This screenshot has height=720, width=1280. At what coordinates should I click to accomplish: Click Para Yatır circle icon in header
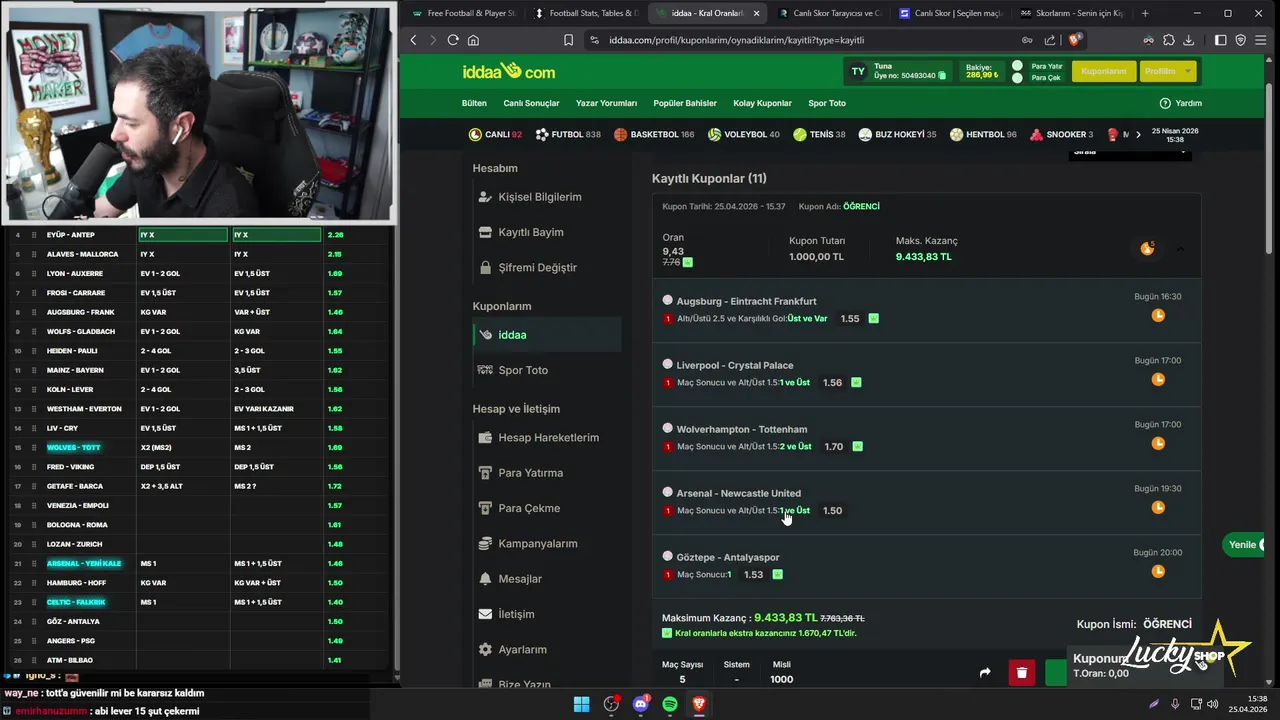click(1017, 66)
